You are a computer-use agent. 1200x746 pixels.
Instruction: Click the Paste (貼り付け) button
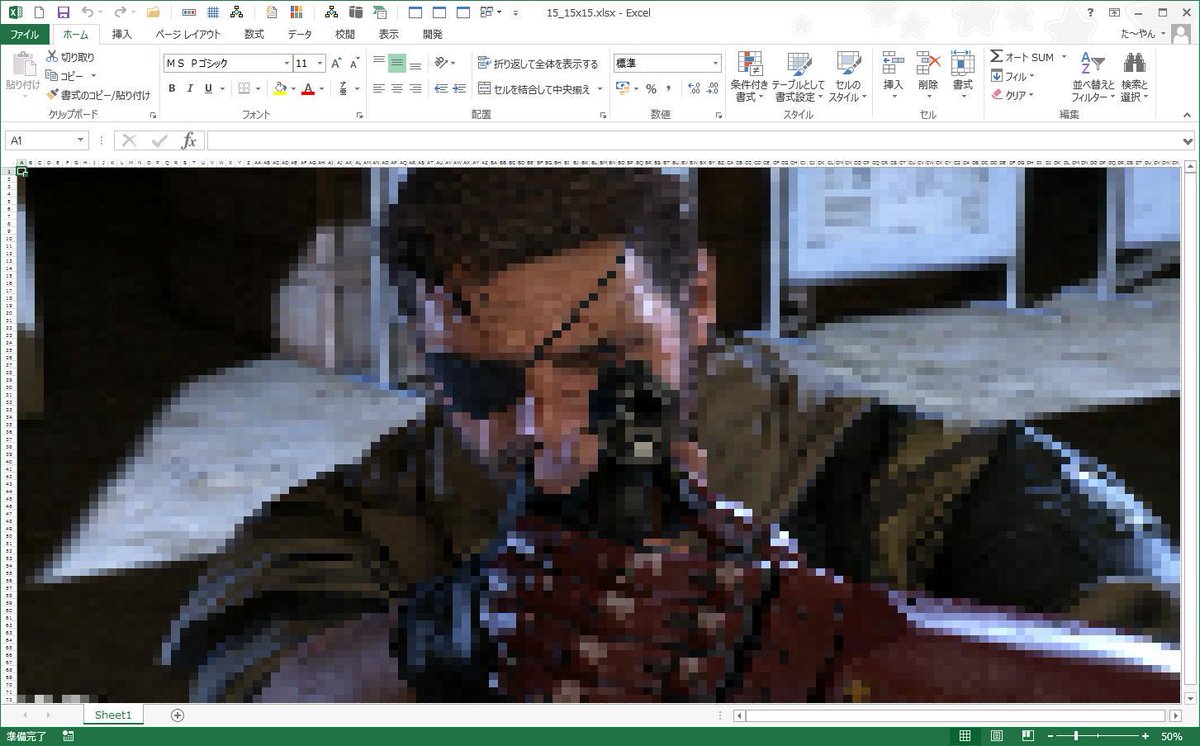point(23,73)
